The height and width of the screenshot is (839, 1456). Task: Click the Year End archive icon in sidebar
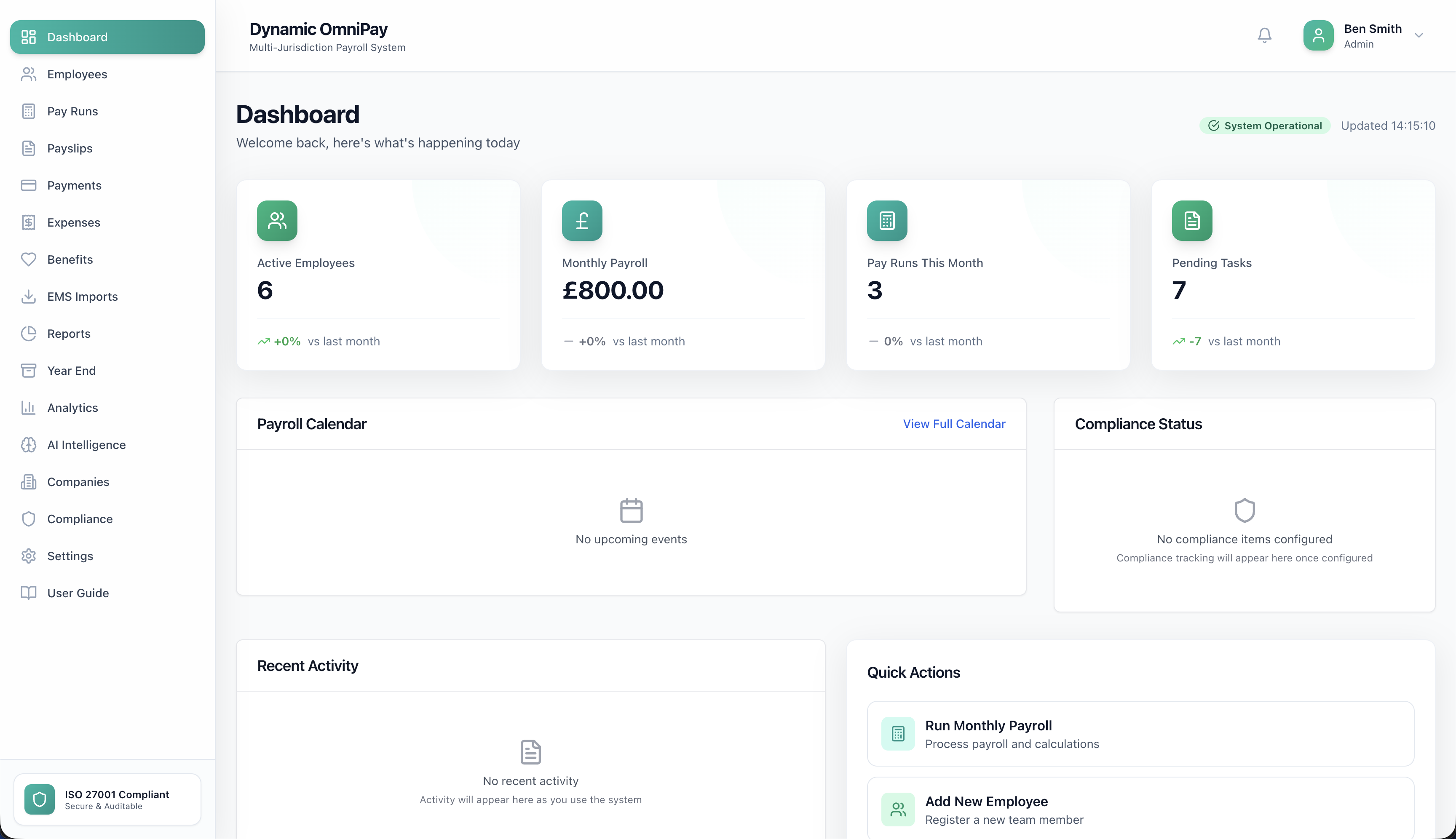28,371
